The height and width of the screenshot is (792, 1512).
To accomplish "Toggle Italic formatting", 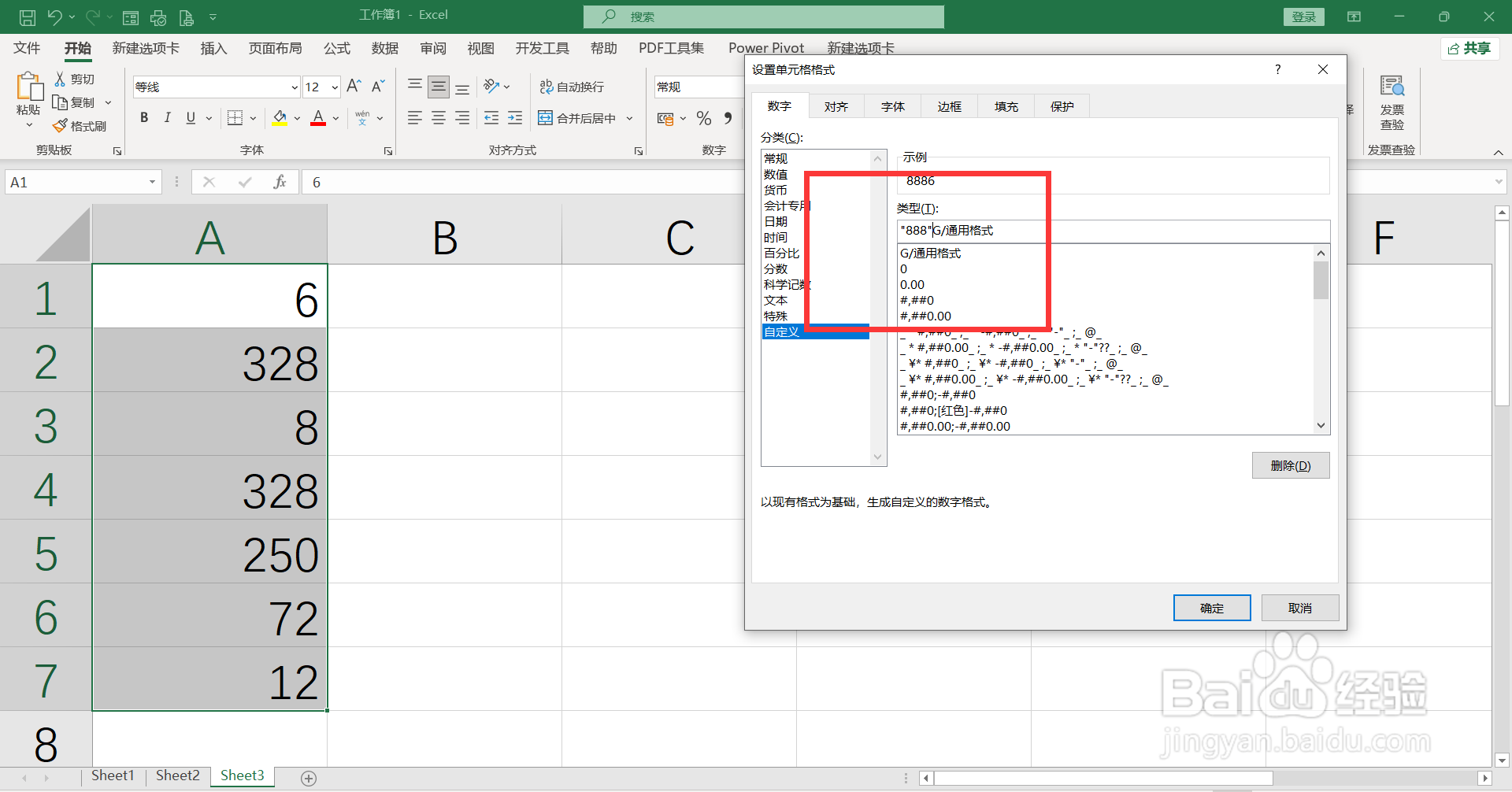I will coord(167,118).
